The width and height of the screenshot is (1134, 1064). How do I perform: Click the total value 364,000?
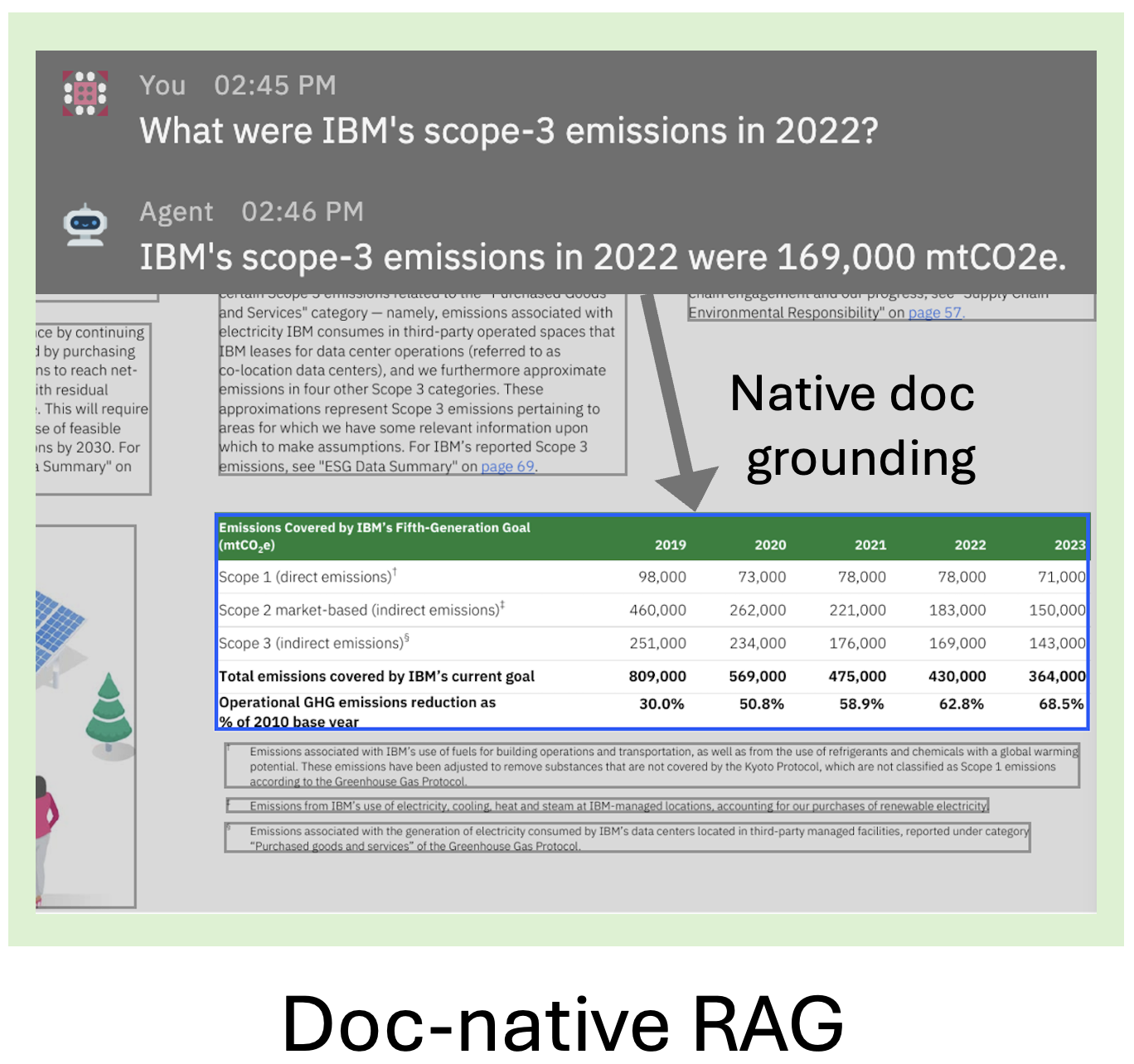pyautogui.click(x=1058, y=676)
